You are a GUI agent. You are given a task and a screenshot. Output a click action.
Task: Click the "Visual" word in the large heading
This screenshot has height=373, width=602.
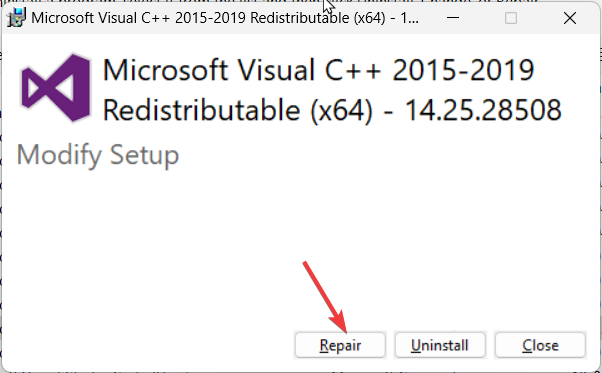(x=276, y=70)
